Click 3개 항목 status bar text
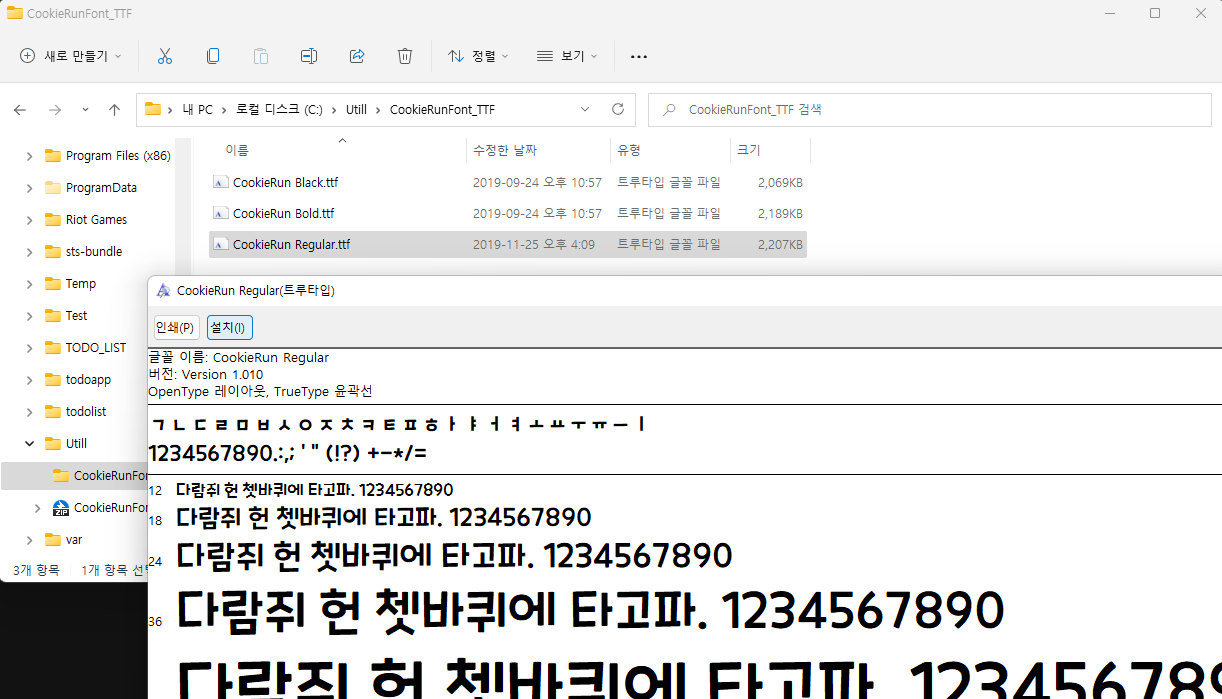 [x=36, y=569]
